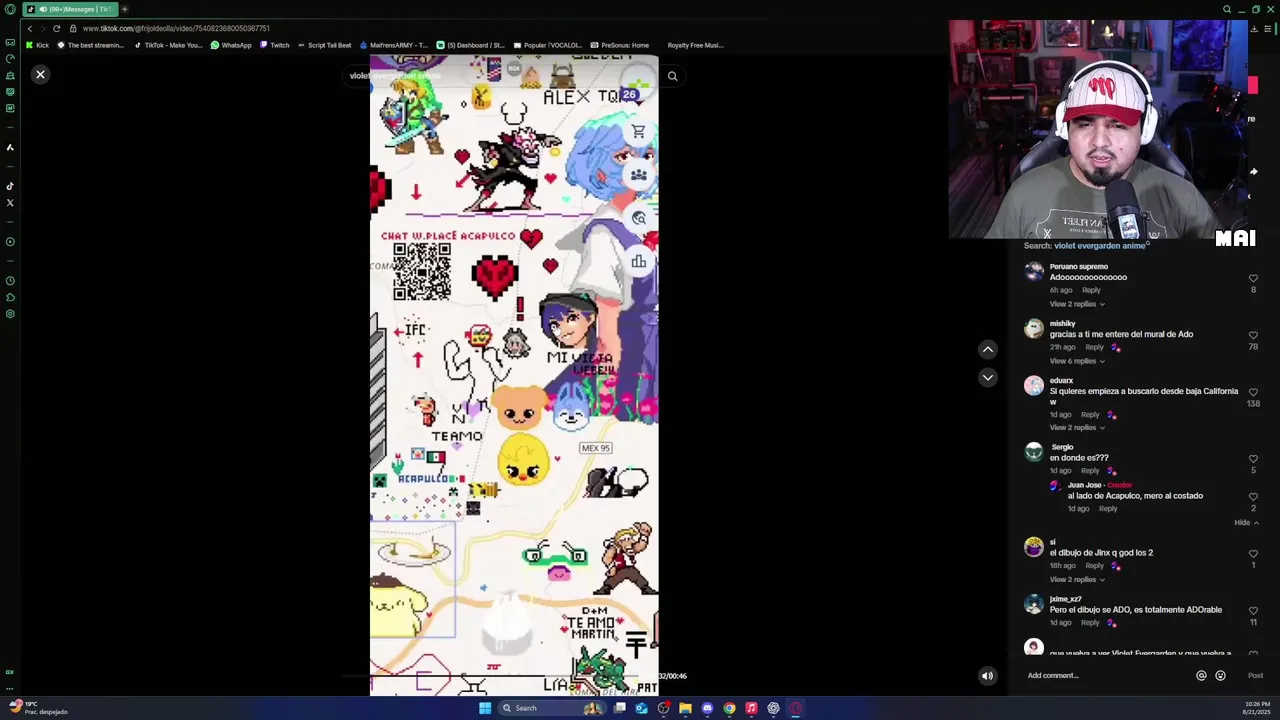
Task: Open eduarx's profile avatar
Action: pos(1034,386)
